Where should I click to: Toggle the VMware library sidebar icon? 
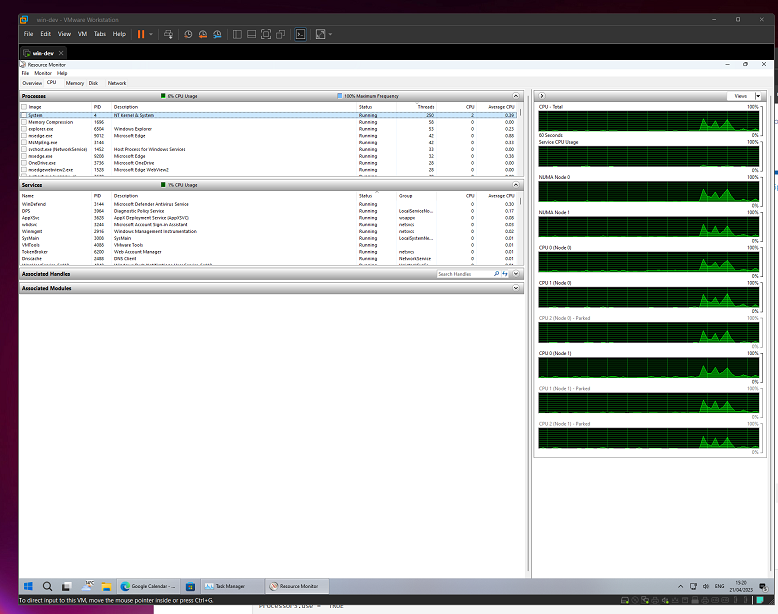237,34
